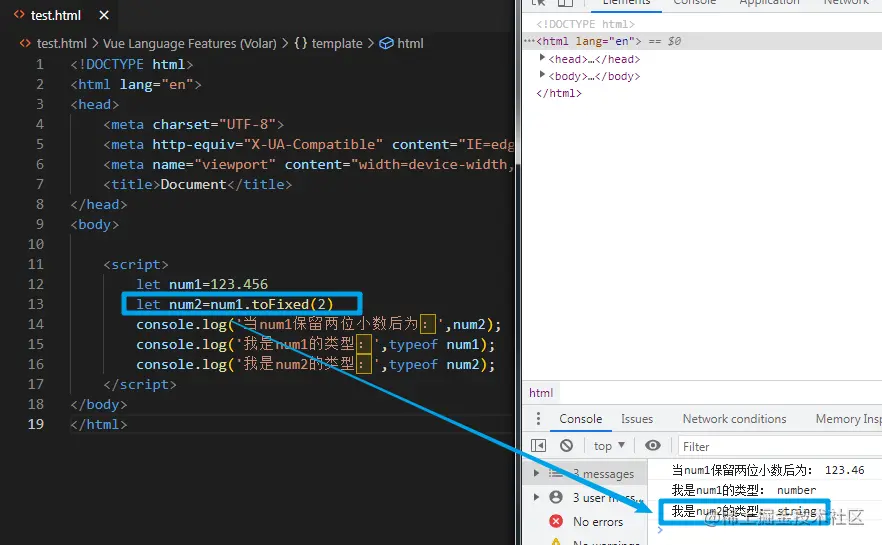This screenshot has width=882, height=545.
Task: Open the Issues drawer tab
Action: 637,419
